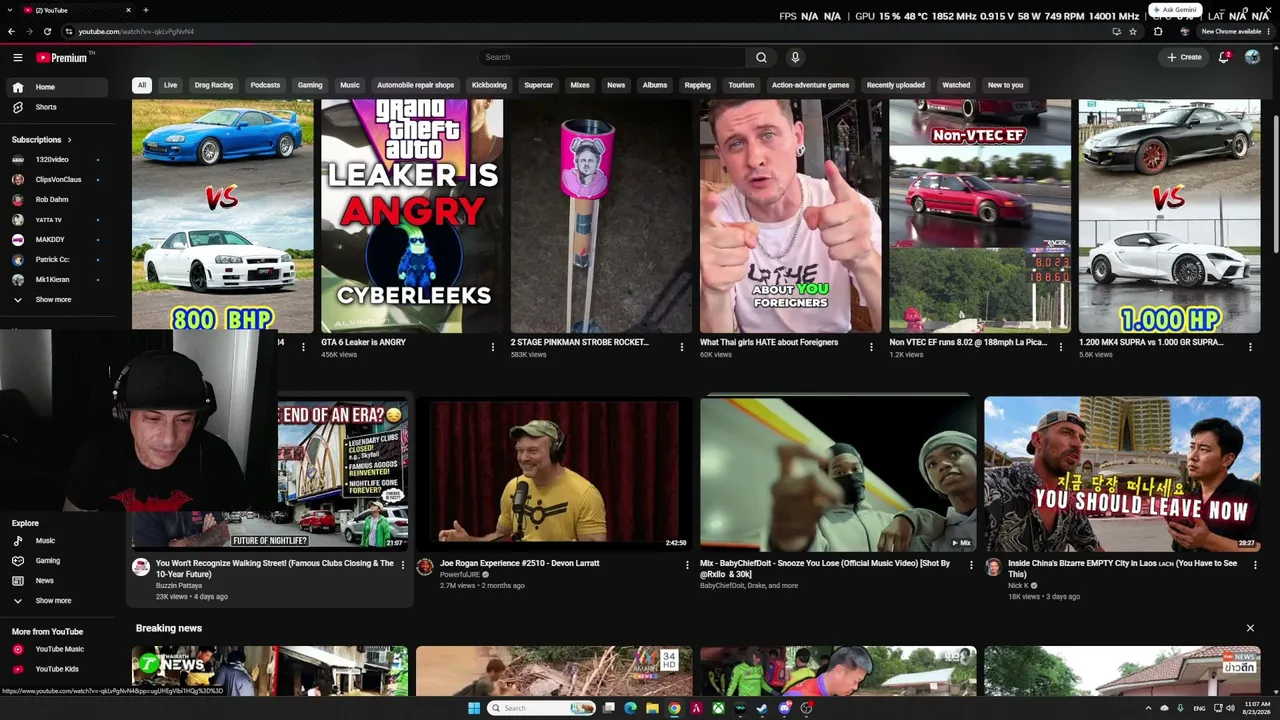Viewport: 1280px width, 720px height.
Task: Click the YouTube search input field
Action: (x=612, y=57)
